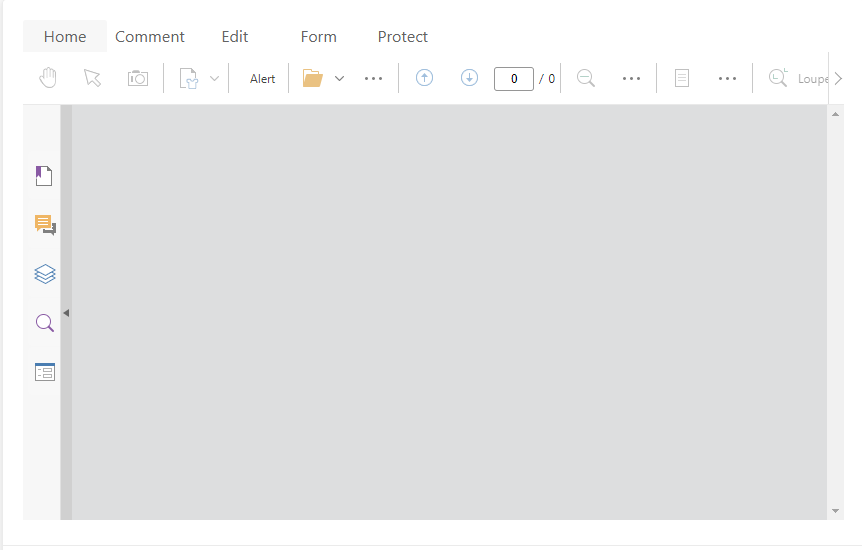Click the open file folder icon

(313, 78)
